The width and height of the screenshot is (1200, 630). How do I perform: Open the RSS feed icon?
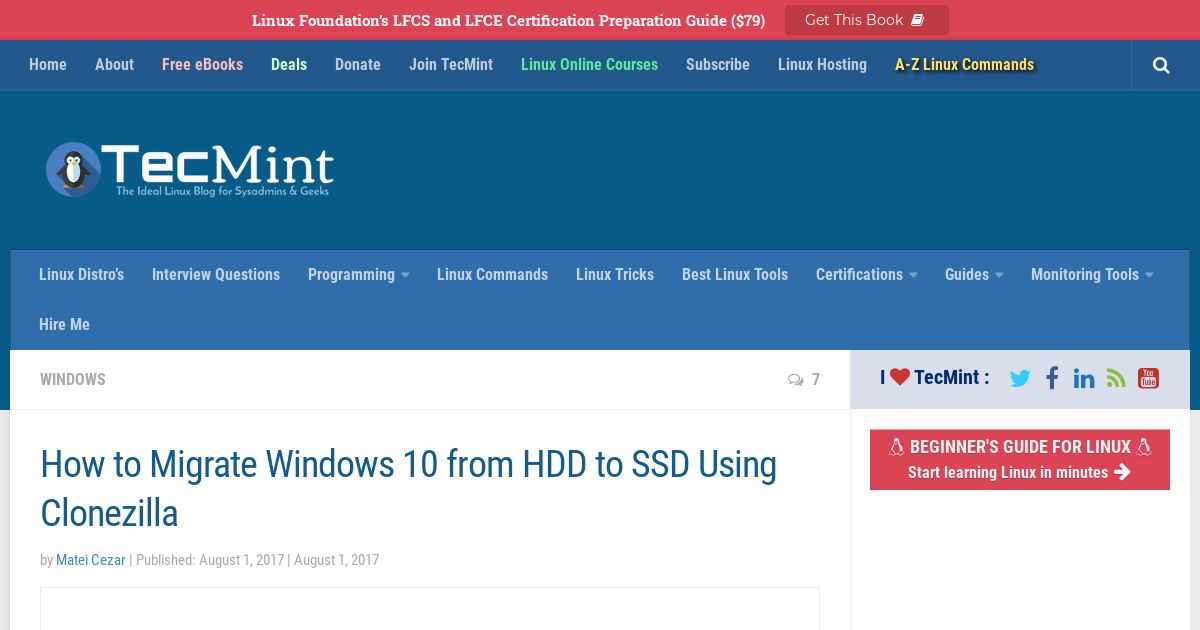click(1116, 378)
